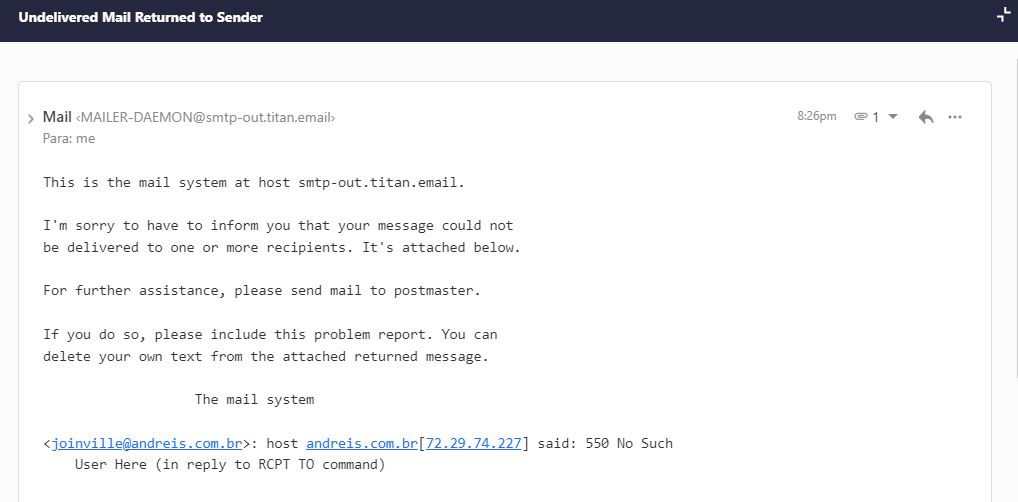Click the sender name Mail
The width and height of the screenshot is (1018, 502).
pos(57,117)
